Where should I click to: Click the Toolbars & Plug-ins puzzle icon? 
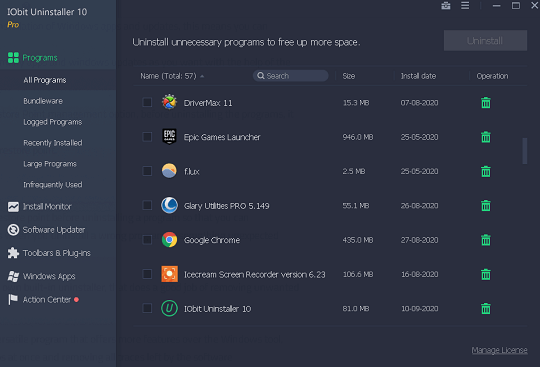pyautogui.click(x=13, y=253)
